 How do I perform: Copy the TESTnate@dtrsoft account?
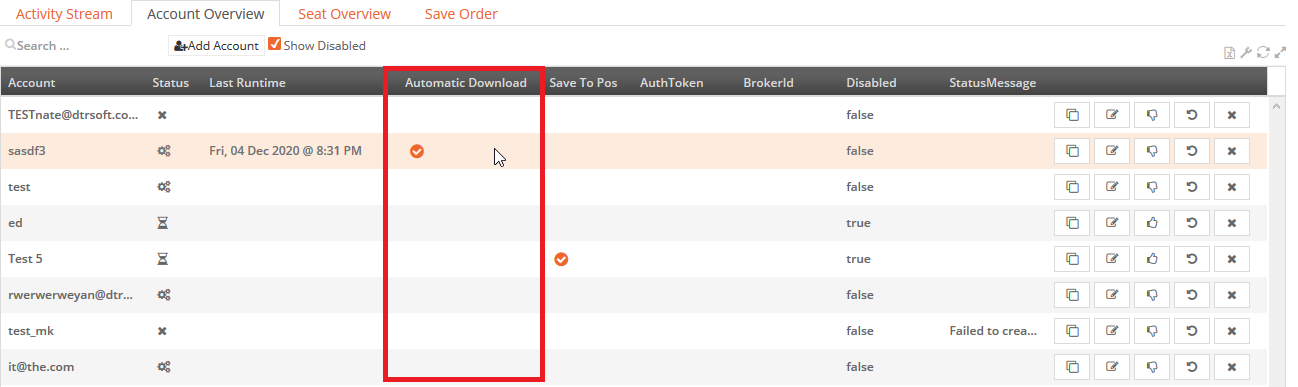pos(1072,115)
